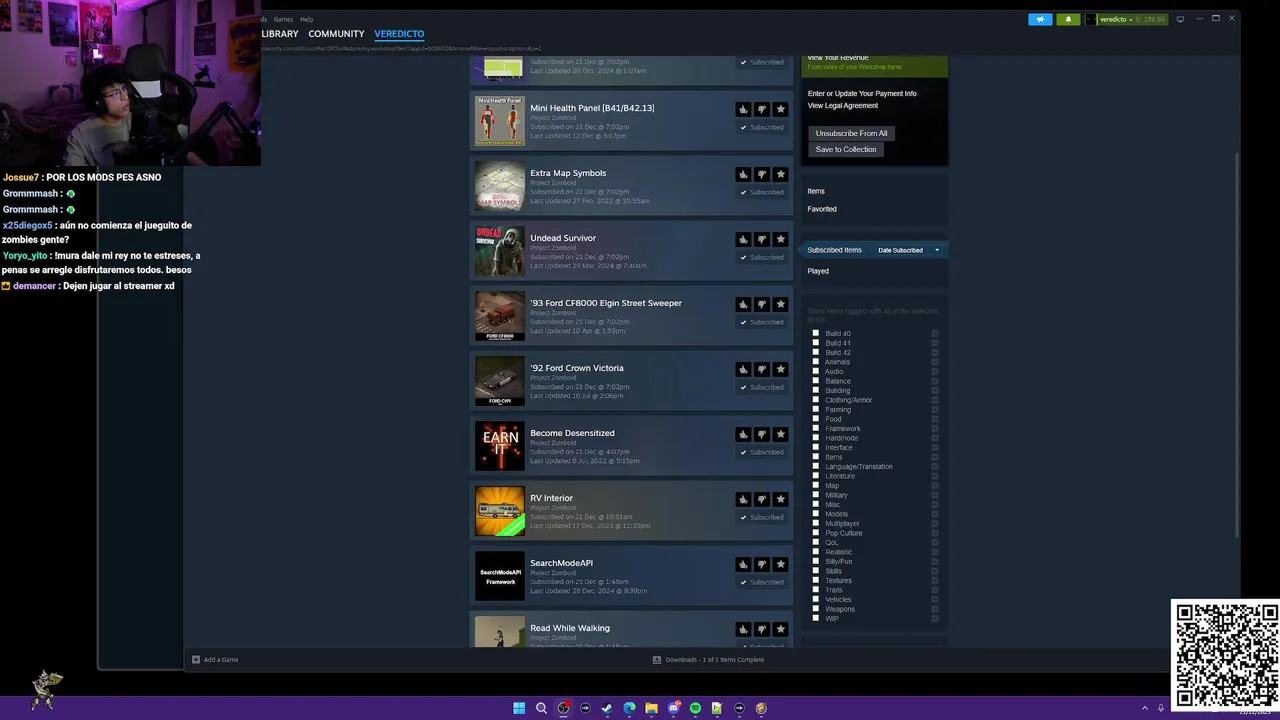Screen dimensions: 1280x720
Task: Check the Build 41 tag filter
Action: pyautogui.click(x=816, y=343)
